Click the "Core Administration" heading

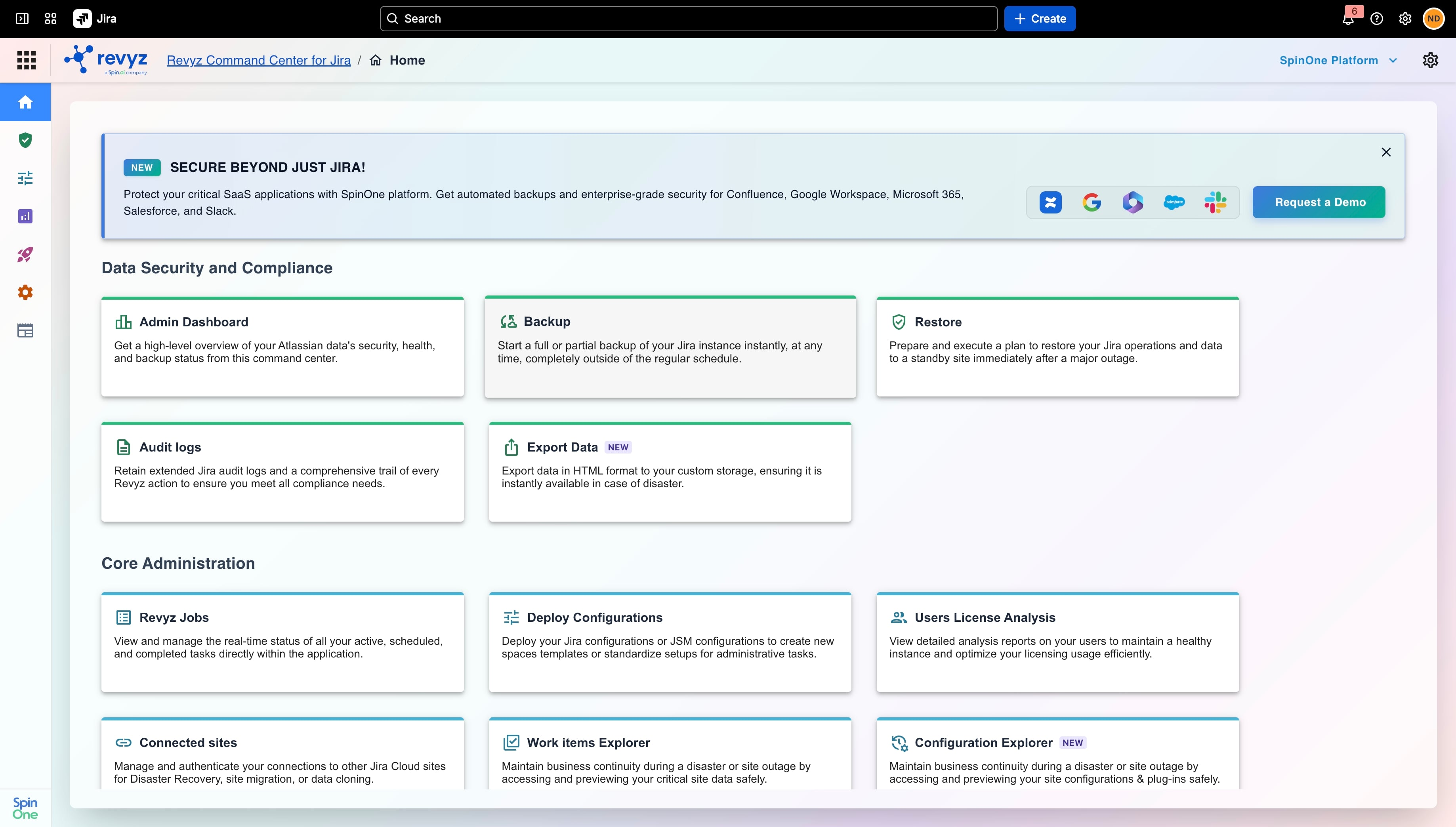(x=178, y=564)
